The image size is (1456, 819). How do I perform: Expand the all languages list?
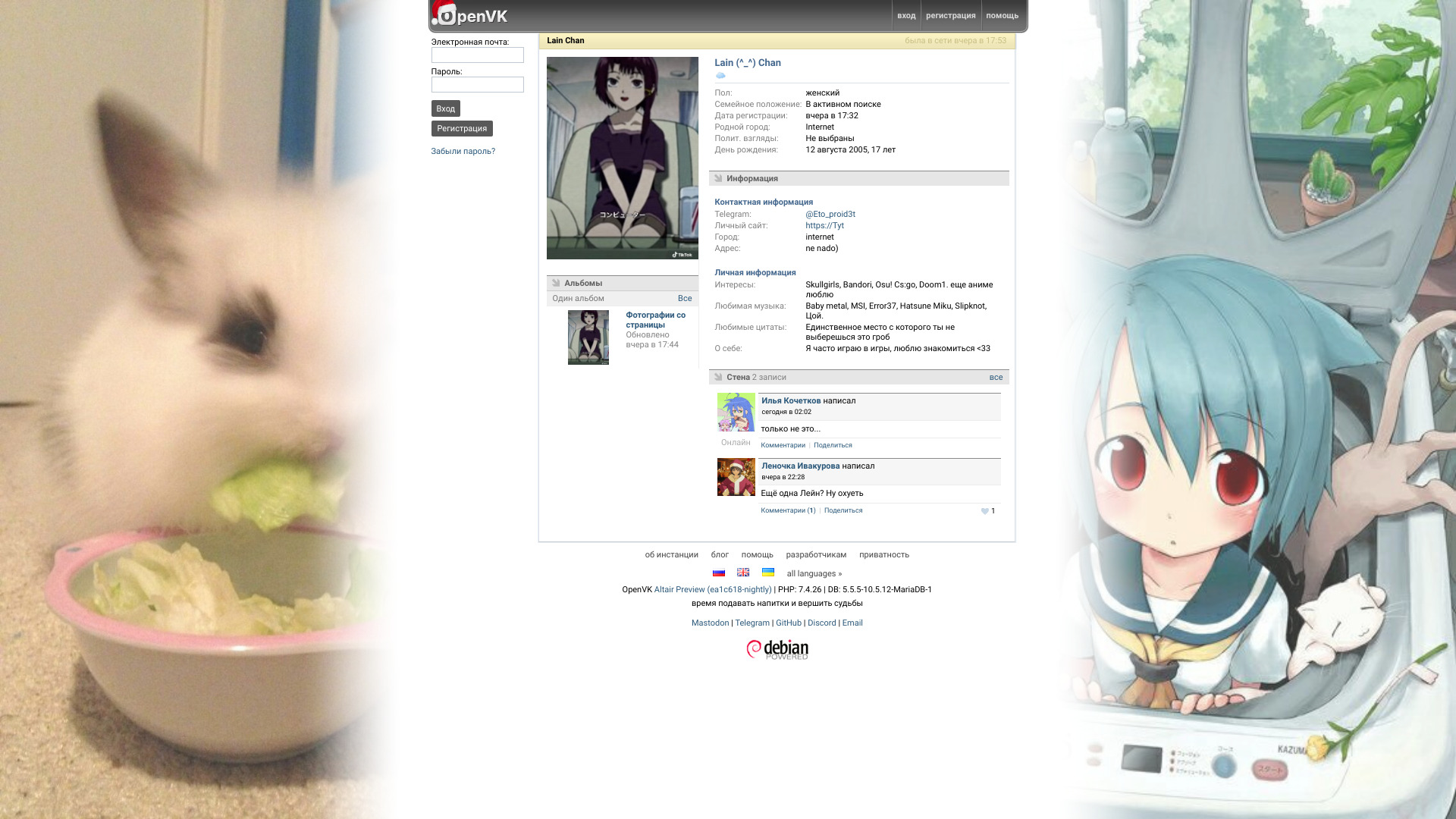pos(814,574)
